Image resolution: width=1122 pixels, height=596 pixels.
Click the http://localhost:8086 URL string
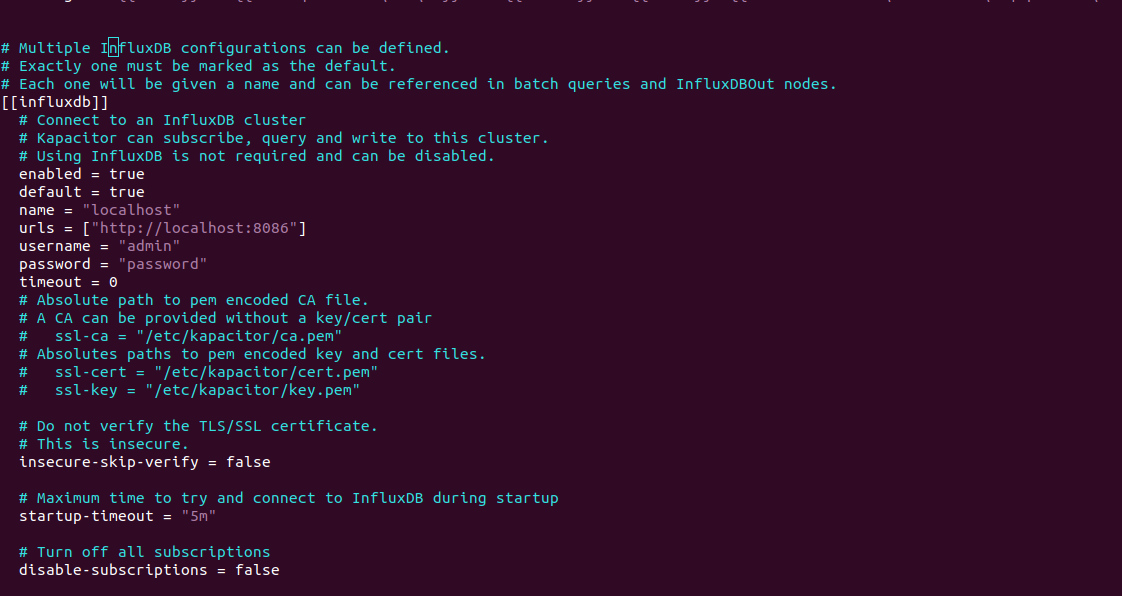(x=194, y=228)
